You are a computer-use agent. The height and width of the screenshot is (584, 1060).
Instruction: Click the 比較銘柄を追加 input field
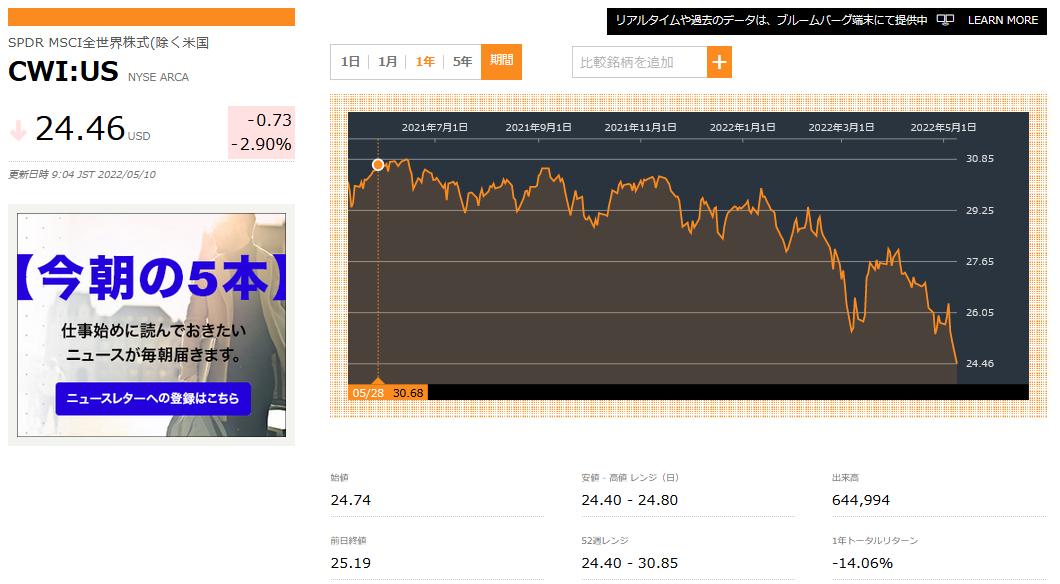click(x=640, y=62)
